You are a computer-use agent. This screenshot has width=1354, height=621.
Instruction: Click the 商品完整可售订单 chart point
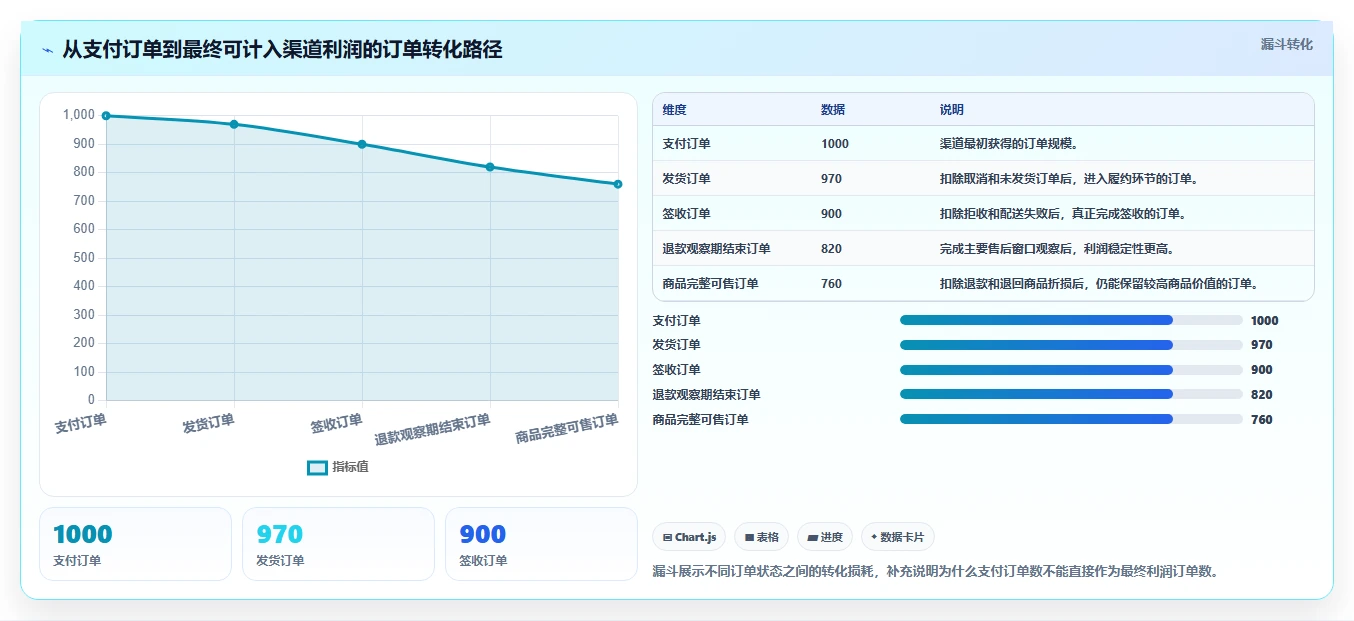[x=618, y=184]
